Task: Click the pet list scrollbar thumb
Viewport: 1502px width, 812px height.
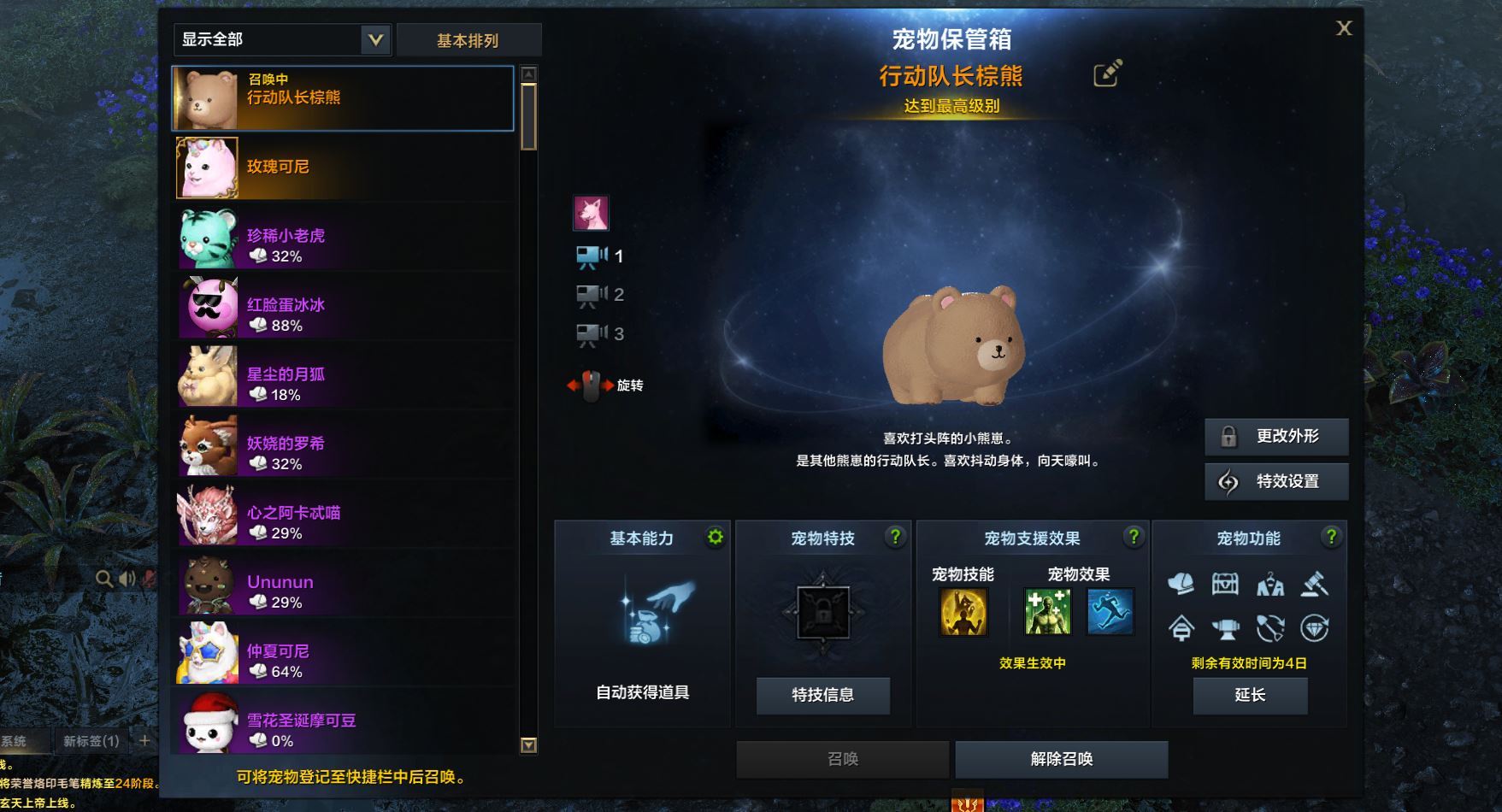Action: click(529, 115)
